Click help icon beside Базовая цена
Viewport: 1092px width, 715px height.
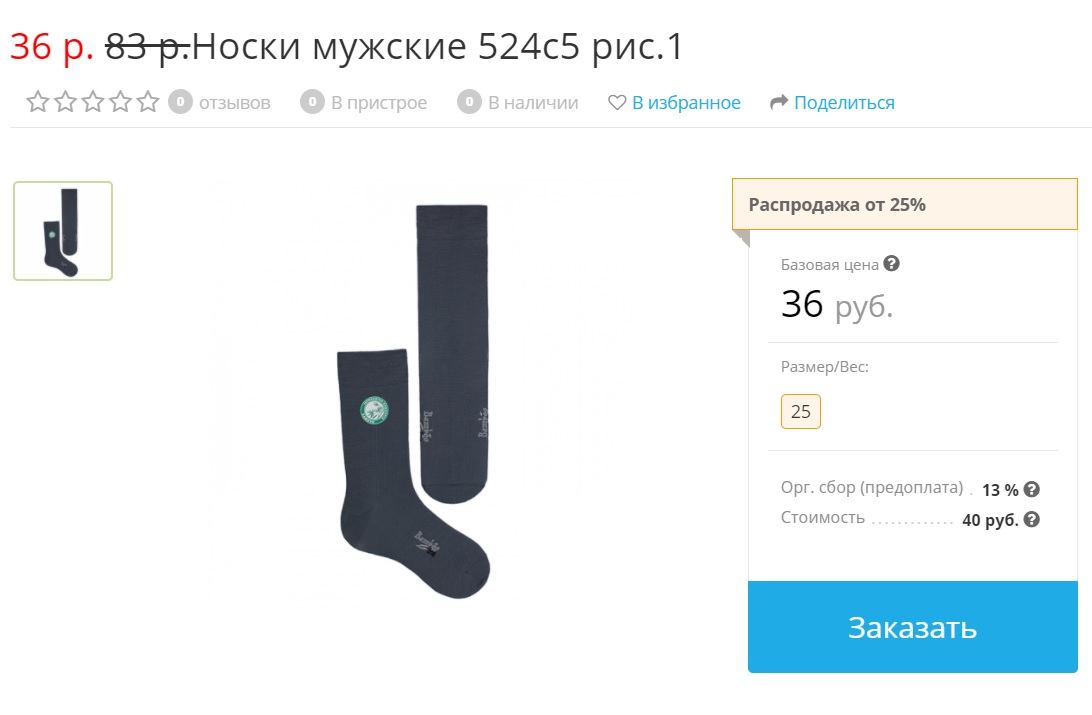[x=891, y=264]
